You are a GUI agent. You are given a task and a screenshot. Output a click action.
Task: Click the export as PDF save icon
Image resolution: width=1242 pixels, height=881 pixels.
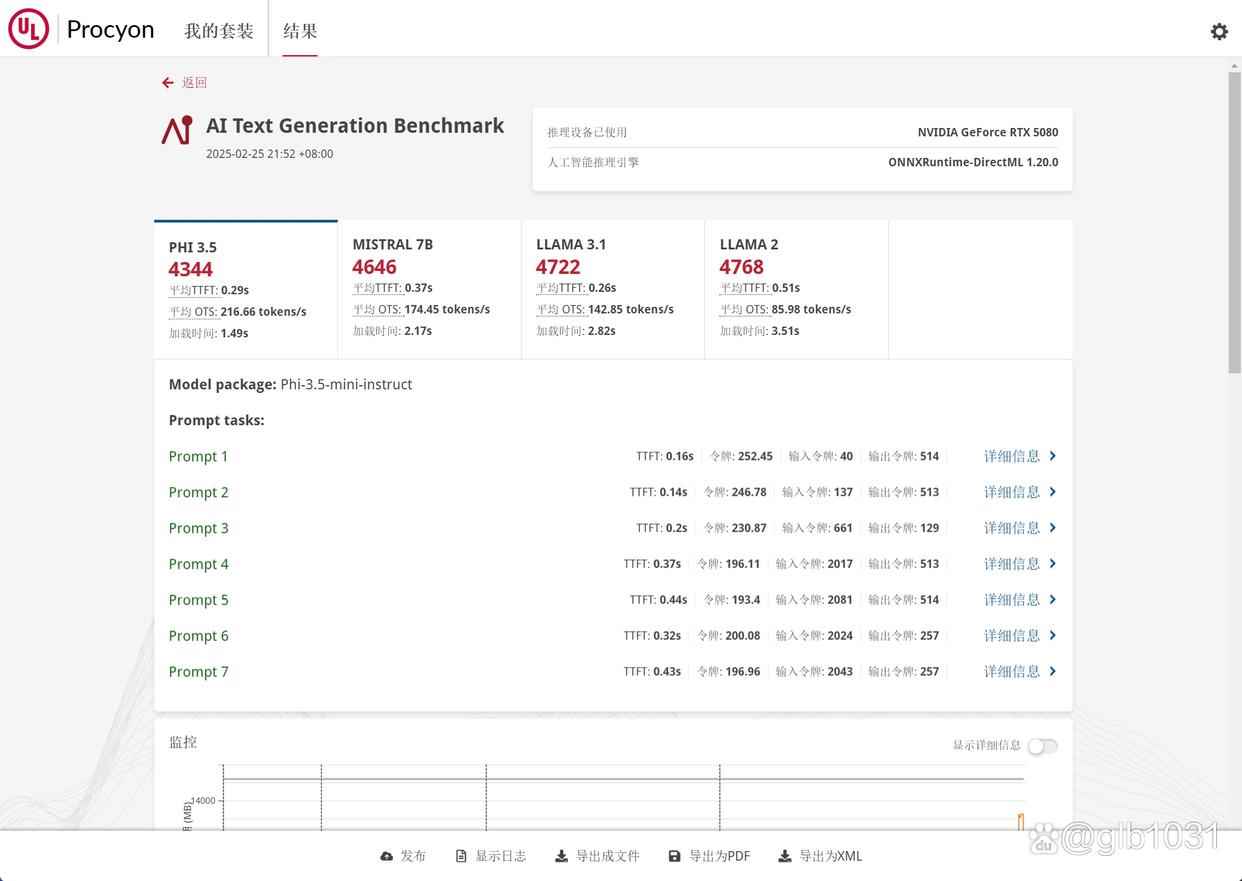coord(675,856)
